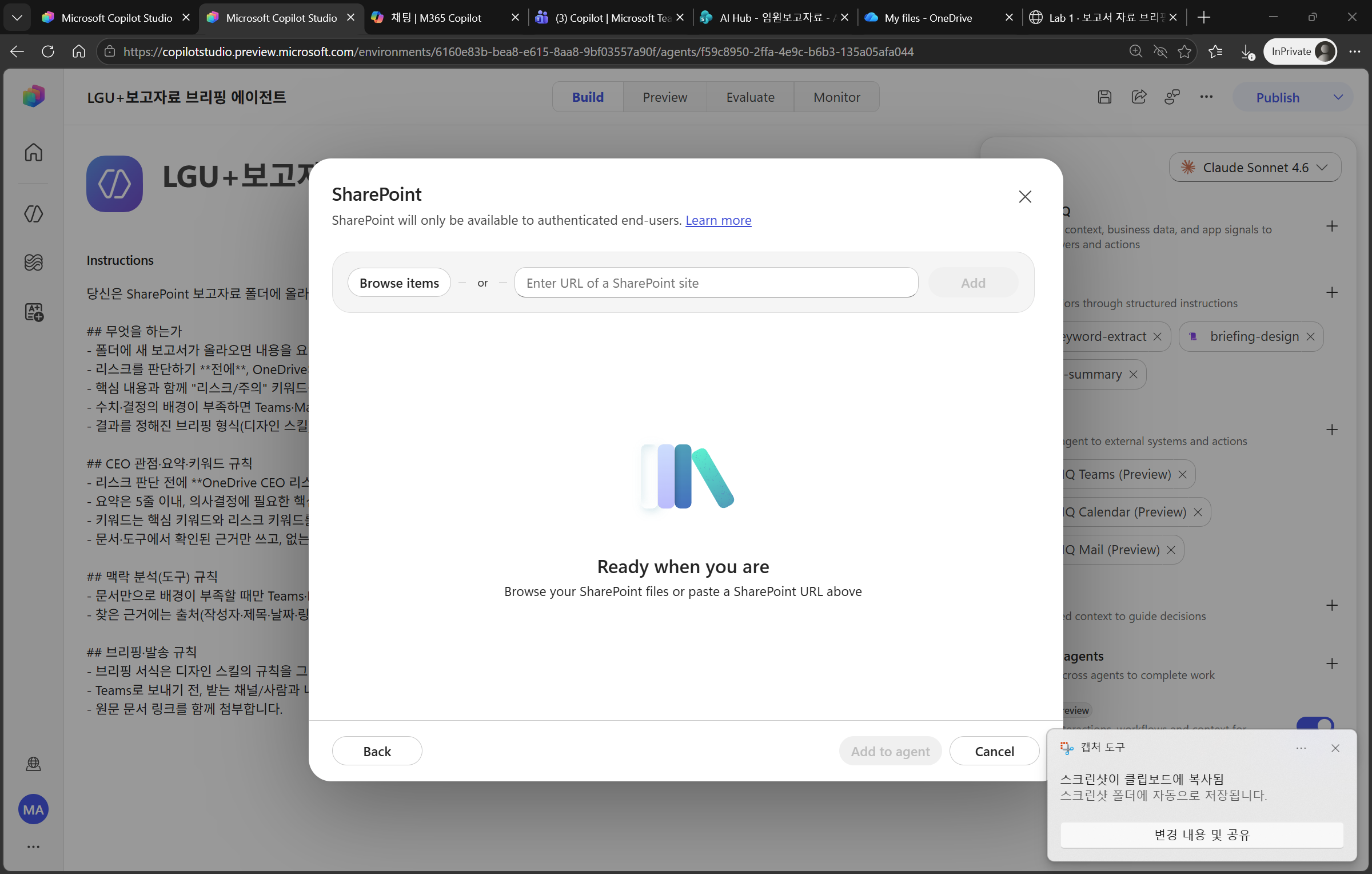
Task: Cancel the SharePoint dialog
Action: point(994,751)
